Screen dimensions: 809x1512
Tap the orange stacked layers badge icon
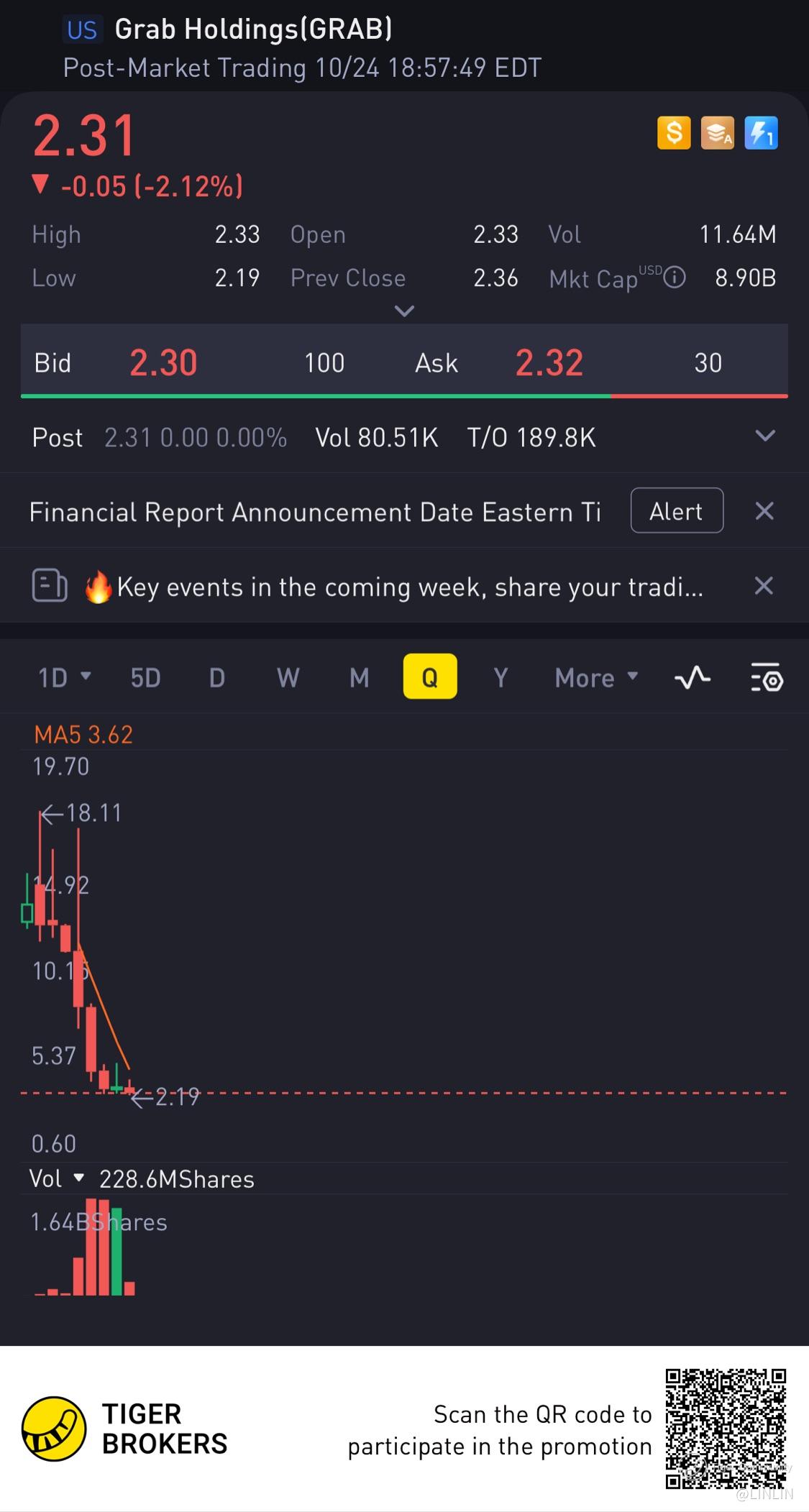click(x=718, y=133)
